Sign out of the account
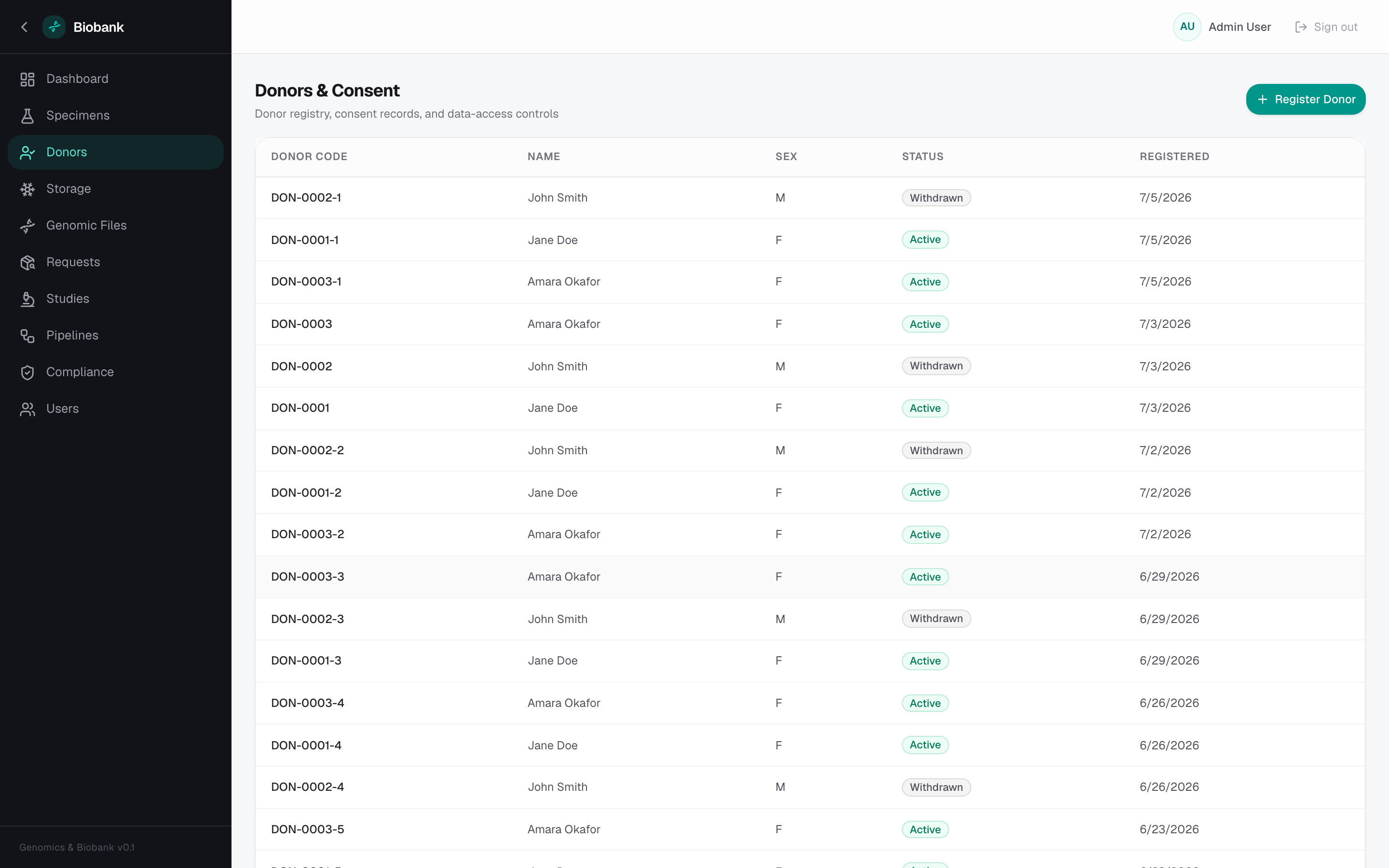Screen dimensions: 1389x868 (1326, 27)
